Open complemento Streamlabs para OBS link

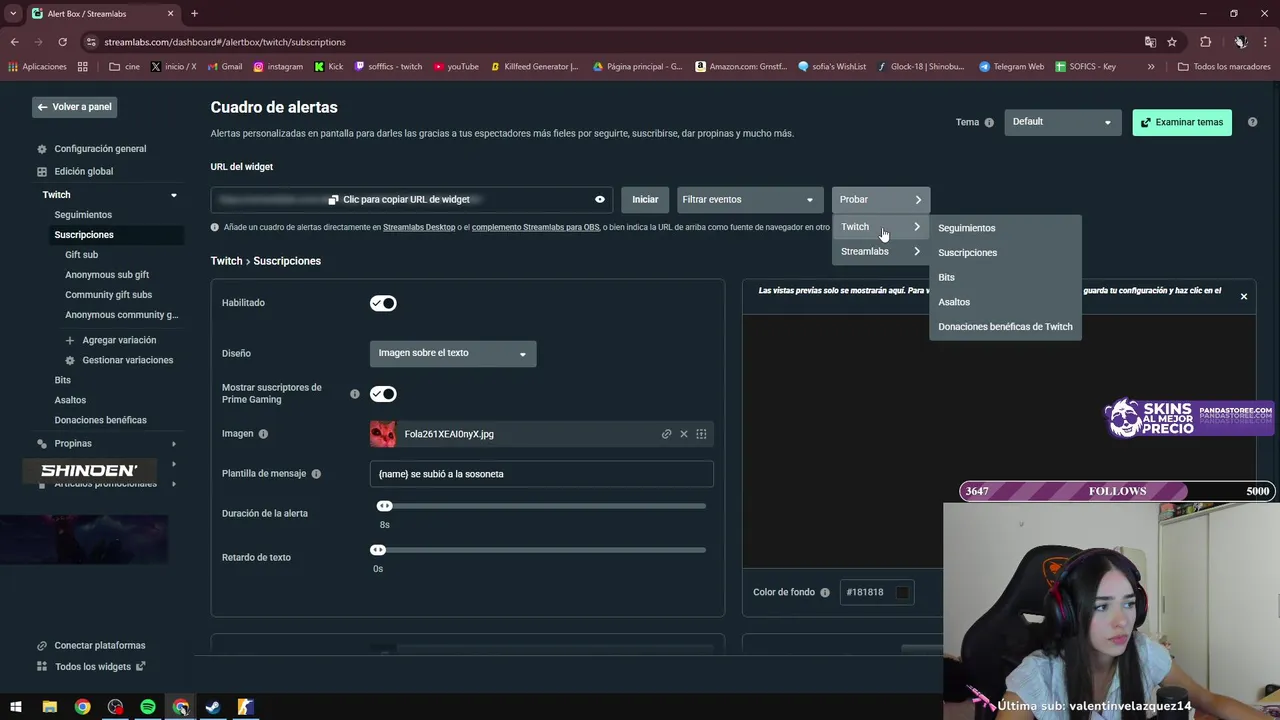pos(535,227)
